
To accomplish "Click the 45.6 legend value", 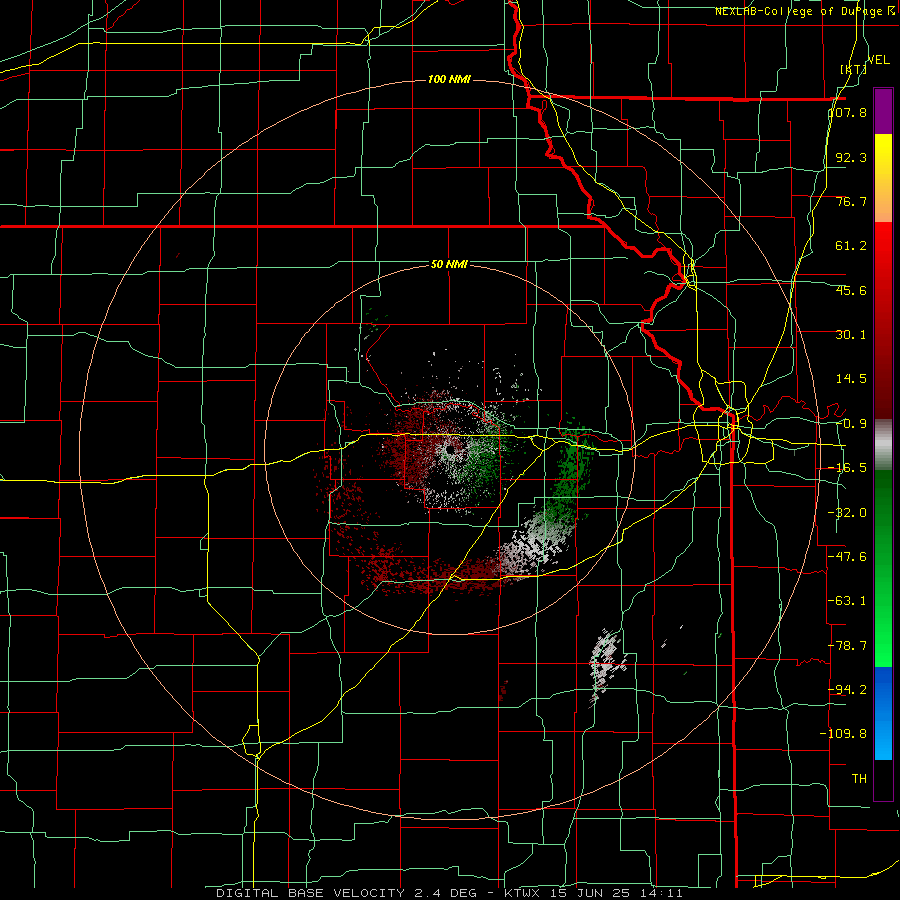I will point(851,290).
